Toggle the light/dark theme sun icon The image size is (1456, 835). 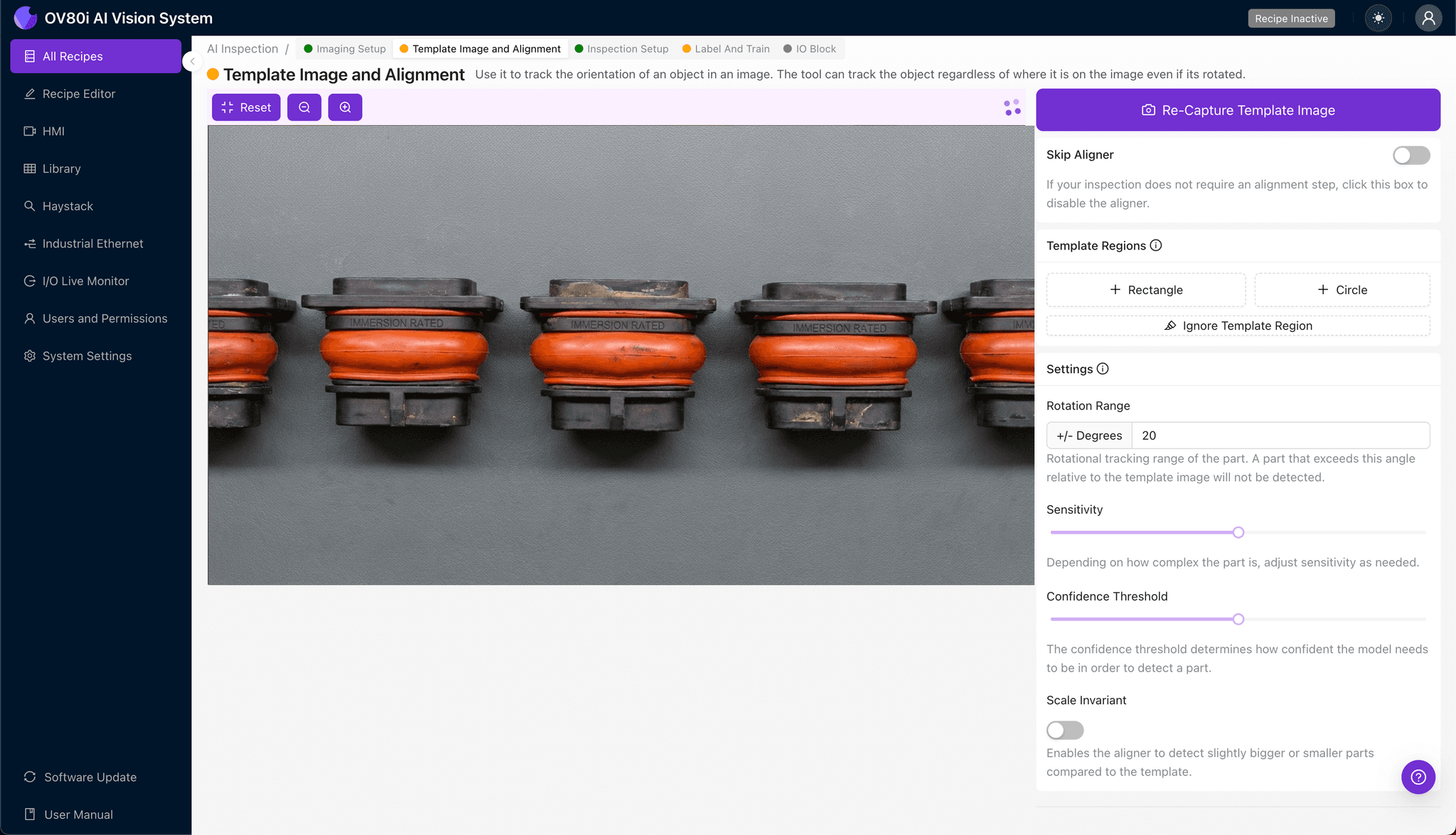[1378, 18]
